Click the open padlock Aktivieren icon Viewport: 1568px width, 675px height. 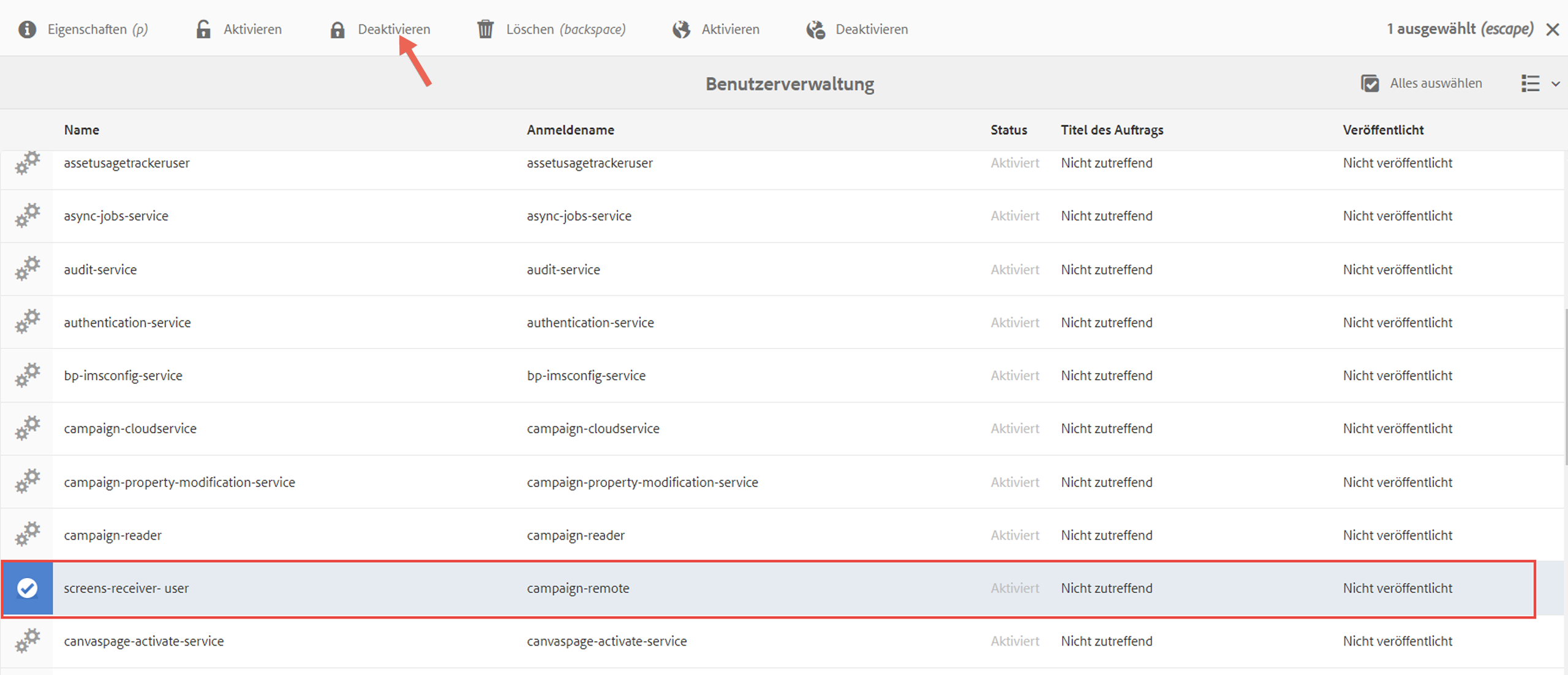pyautogui.click(x=203, y=29)
